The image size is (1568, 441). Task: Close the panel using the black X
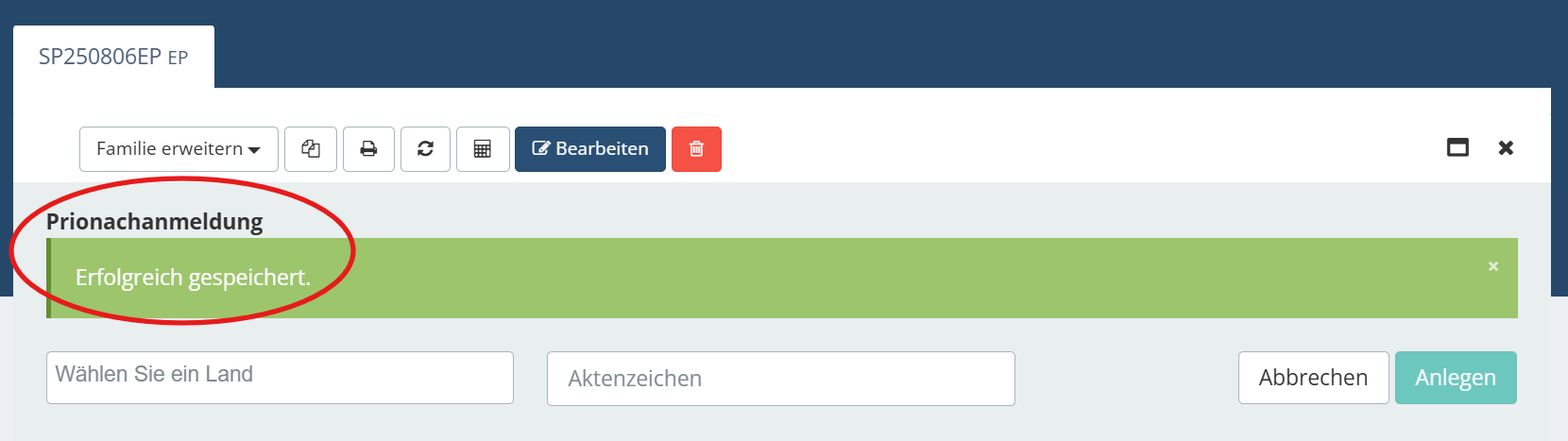[x=1506, y=147]
